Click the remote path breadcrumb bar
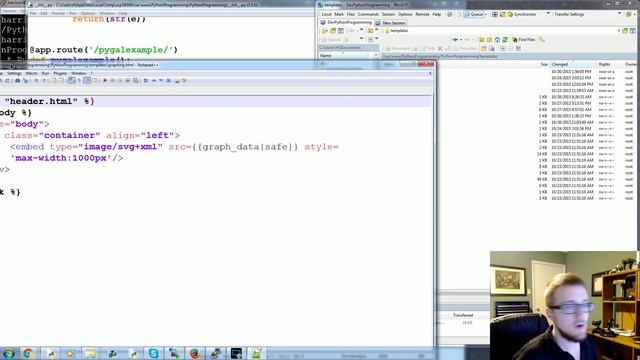 (x=510, y=56)
